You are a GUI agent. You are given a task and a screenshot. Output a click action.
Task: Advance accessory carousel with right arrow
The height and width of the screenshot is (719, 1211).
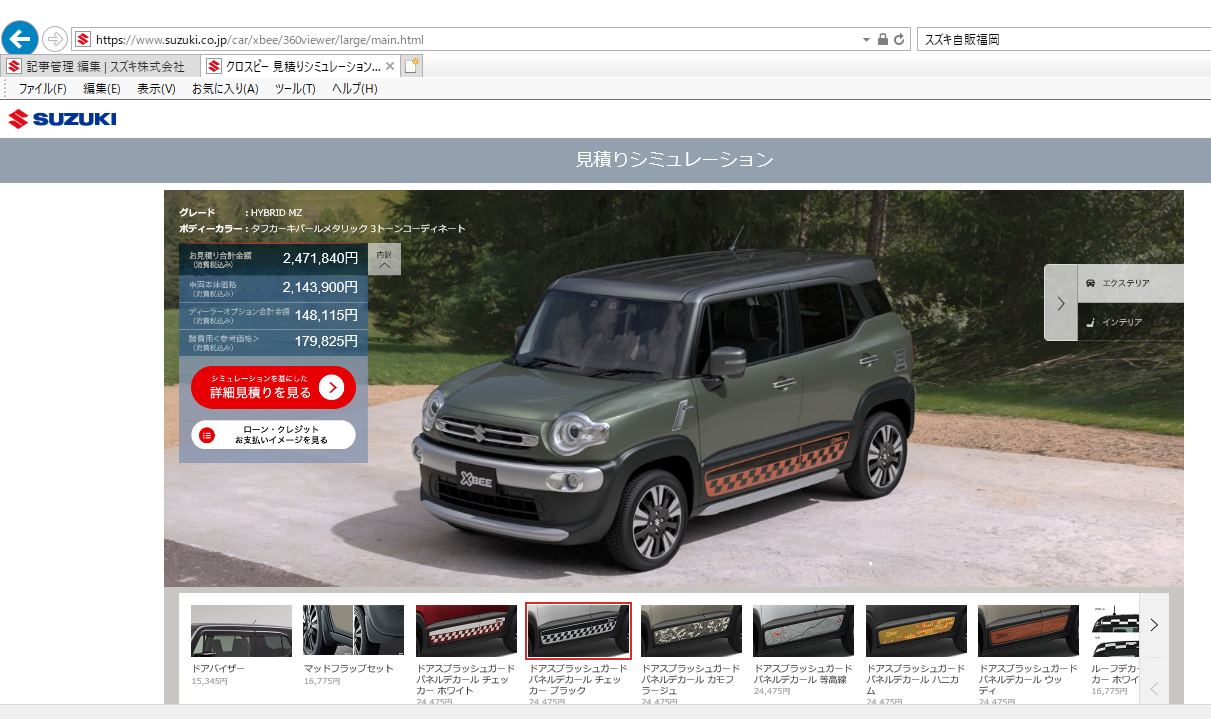[1153, 625]
